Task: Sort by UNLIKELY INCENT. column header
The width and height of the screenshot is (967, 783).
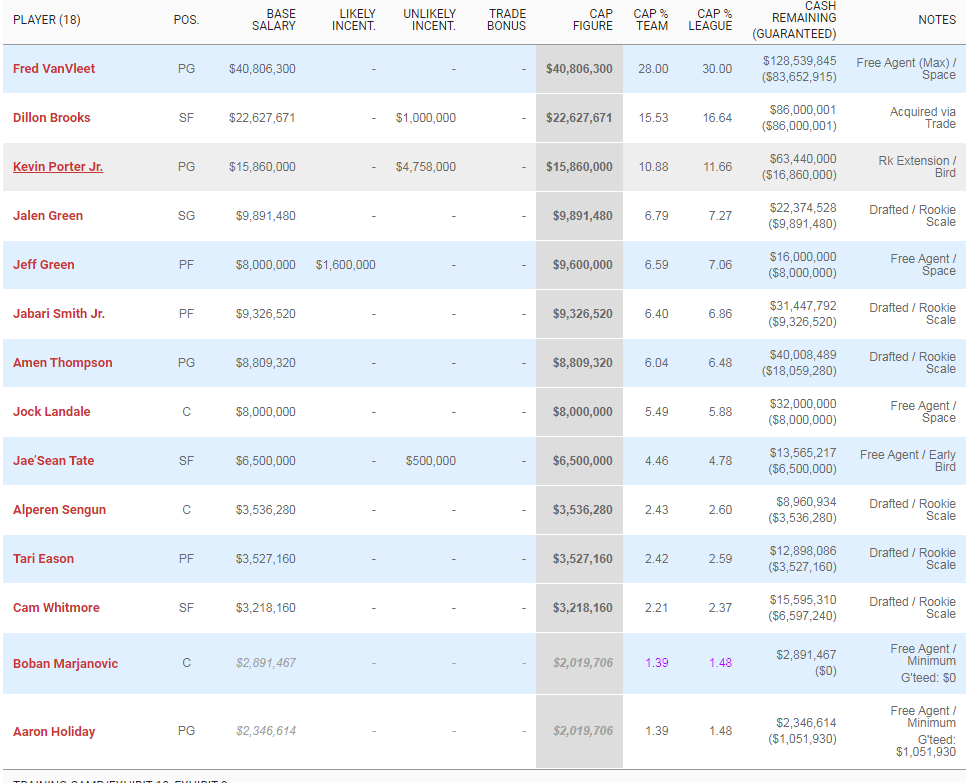Action: tap(429, 20)
